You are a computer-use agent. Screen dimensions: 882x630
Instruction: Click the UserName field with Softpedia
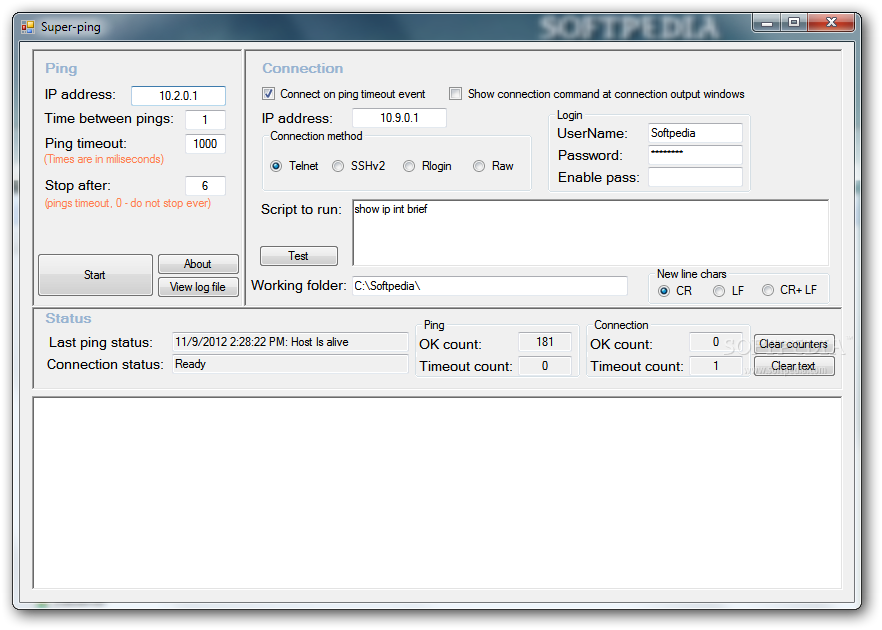[695, 133]
